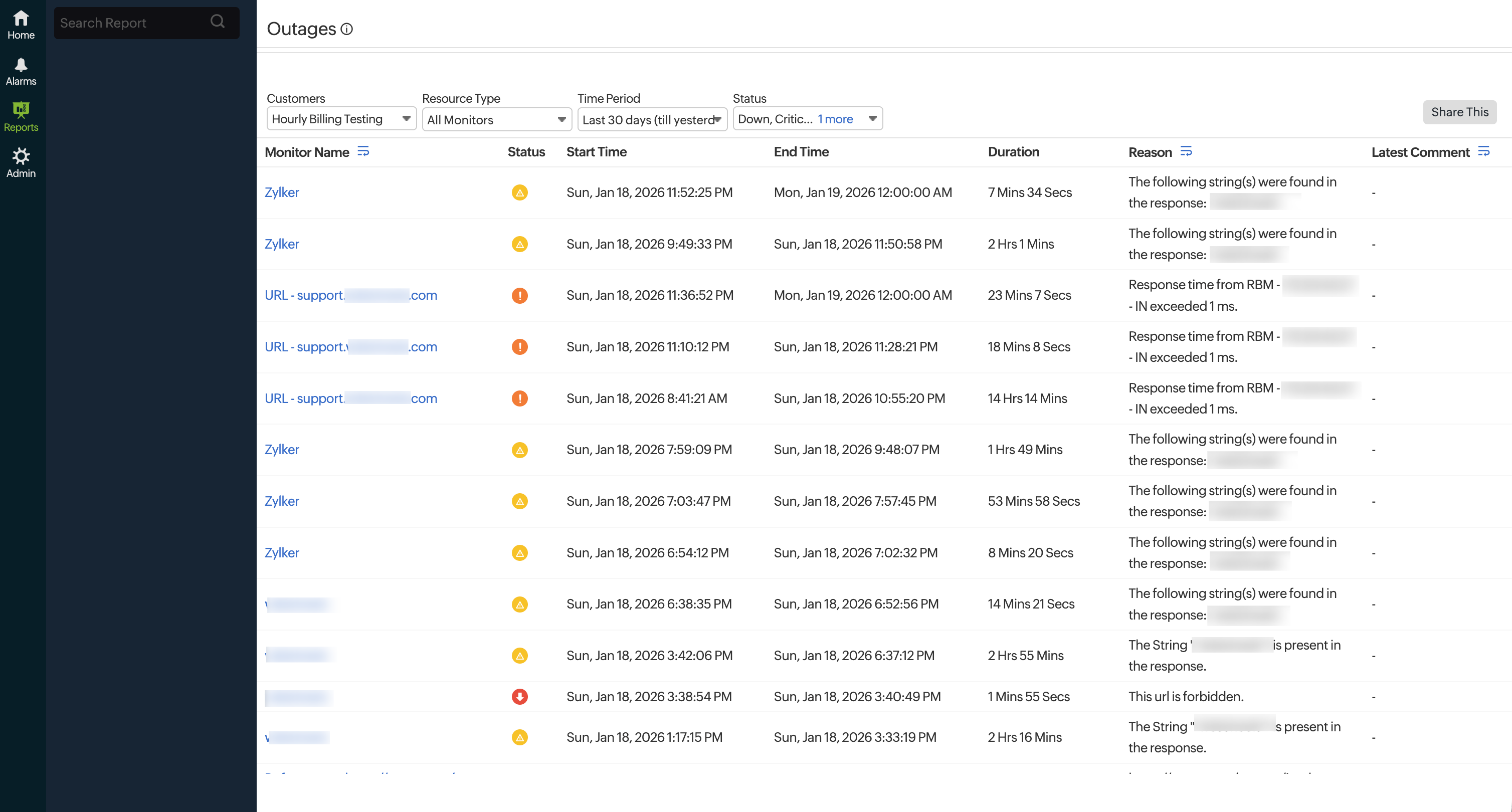Viewport: 1512px width, 812px height.
Task: Toggle wrap icon beside Latest Comment
Action: click(x=1483, y=151)
